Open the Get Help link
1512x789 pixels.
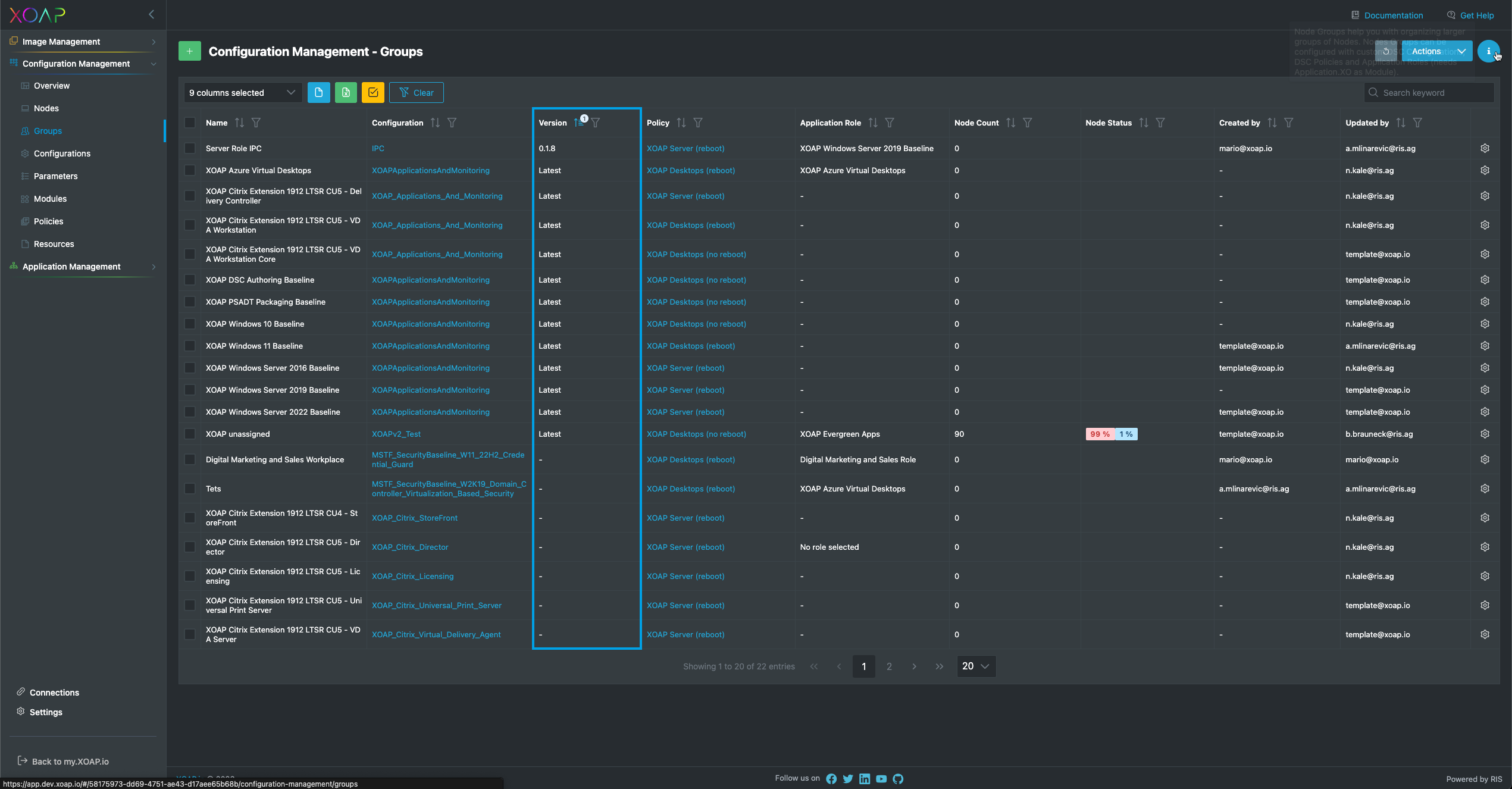[1470, 15]
